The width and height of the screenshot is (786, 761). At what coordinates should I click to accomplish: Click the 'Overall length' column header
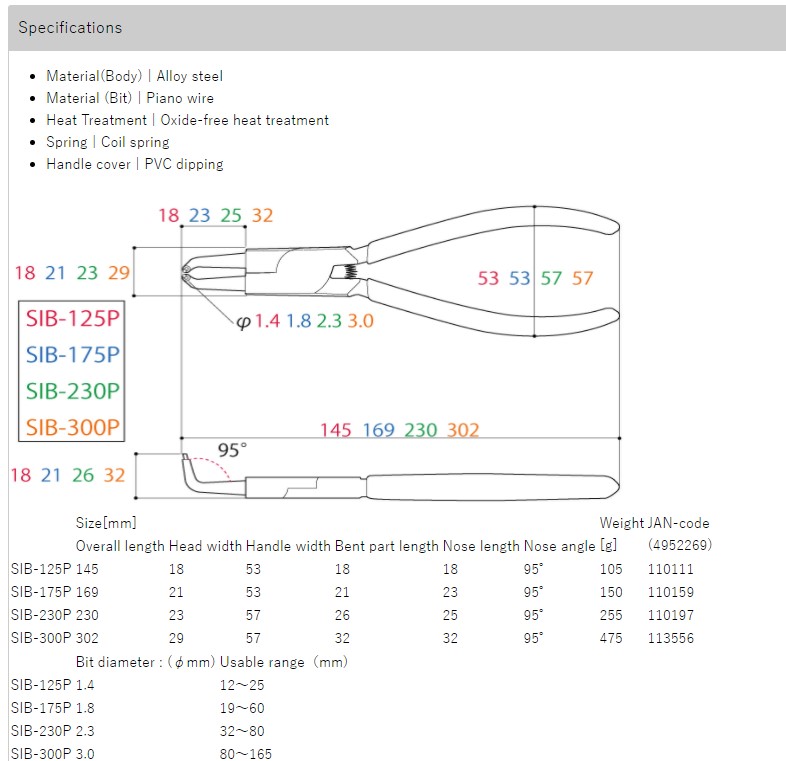[x=120, y=546]
